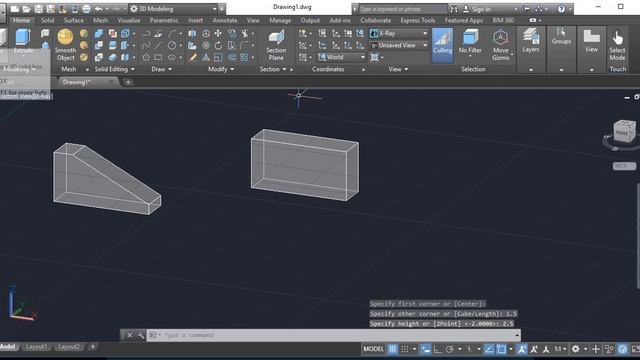Click the New drawing icon in quick access
The image size is (640, 360).
pyautogui.click(x=15, y=9)
